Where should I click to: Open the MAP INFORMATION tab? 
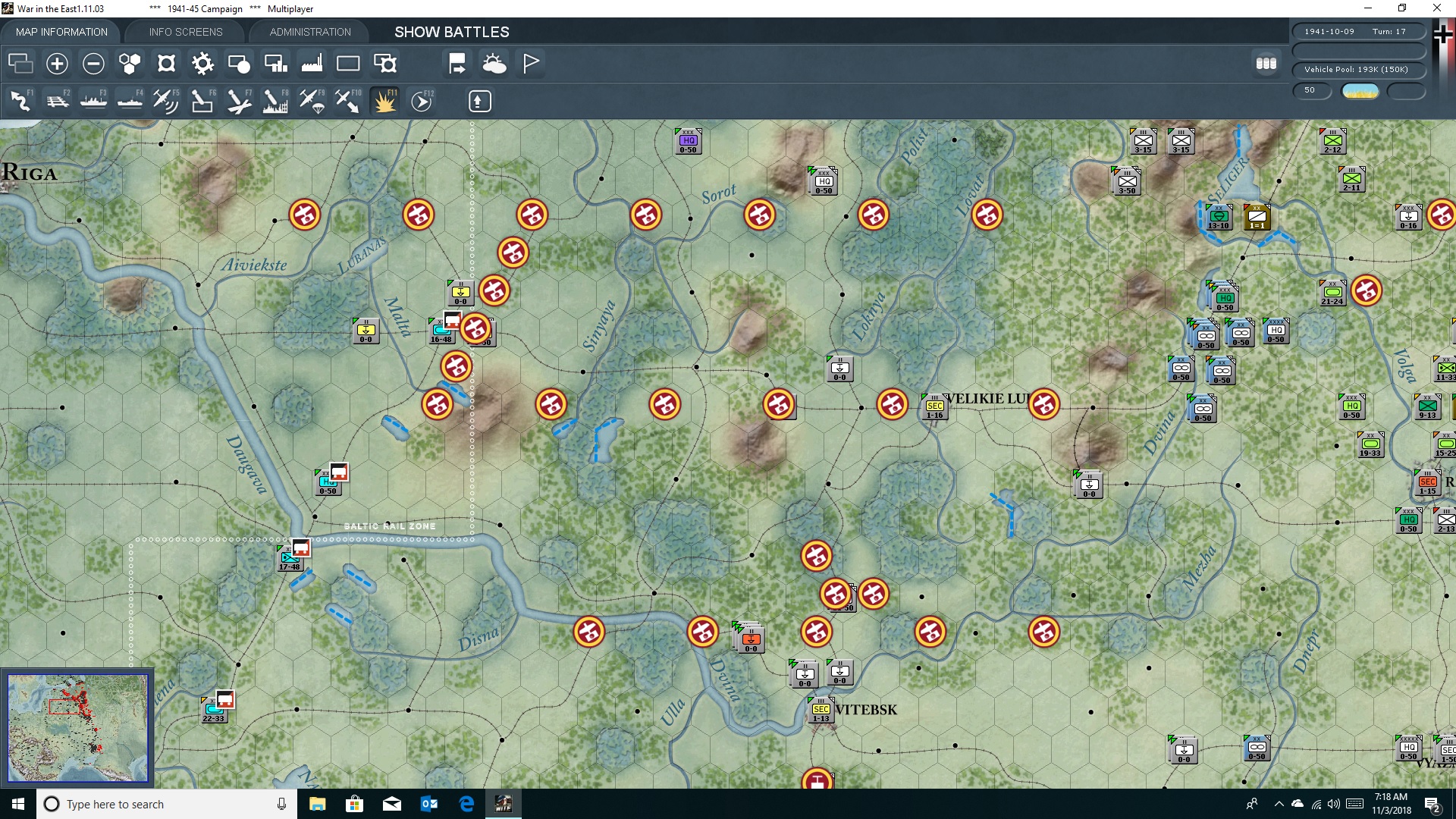61,32
